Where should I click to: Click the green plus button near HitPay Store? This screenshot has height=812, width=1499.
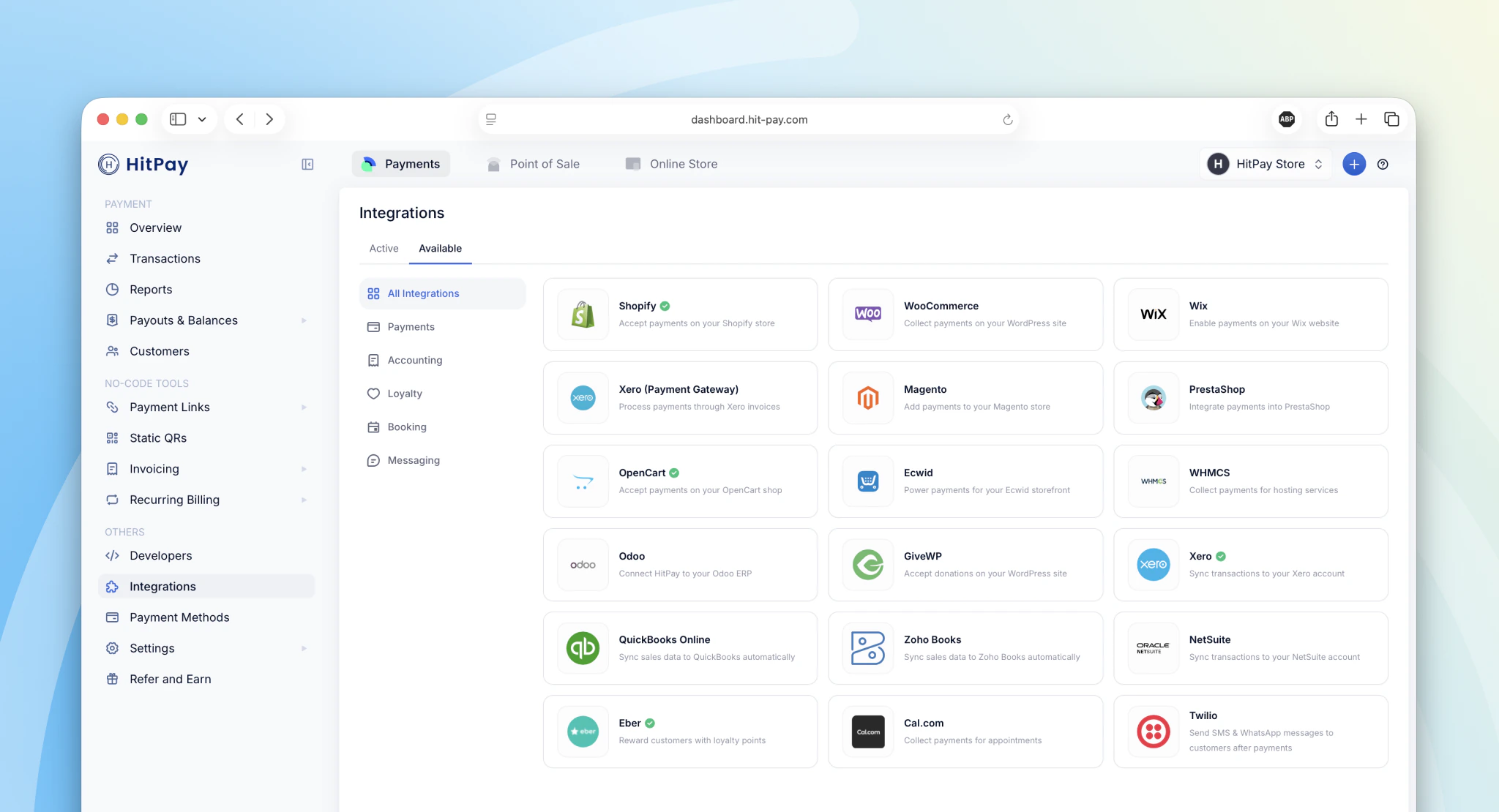pyautogui.click(x=1353, y=164)
